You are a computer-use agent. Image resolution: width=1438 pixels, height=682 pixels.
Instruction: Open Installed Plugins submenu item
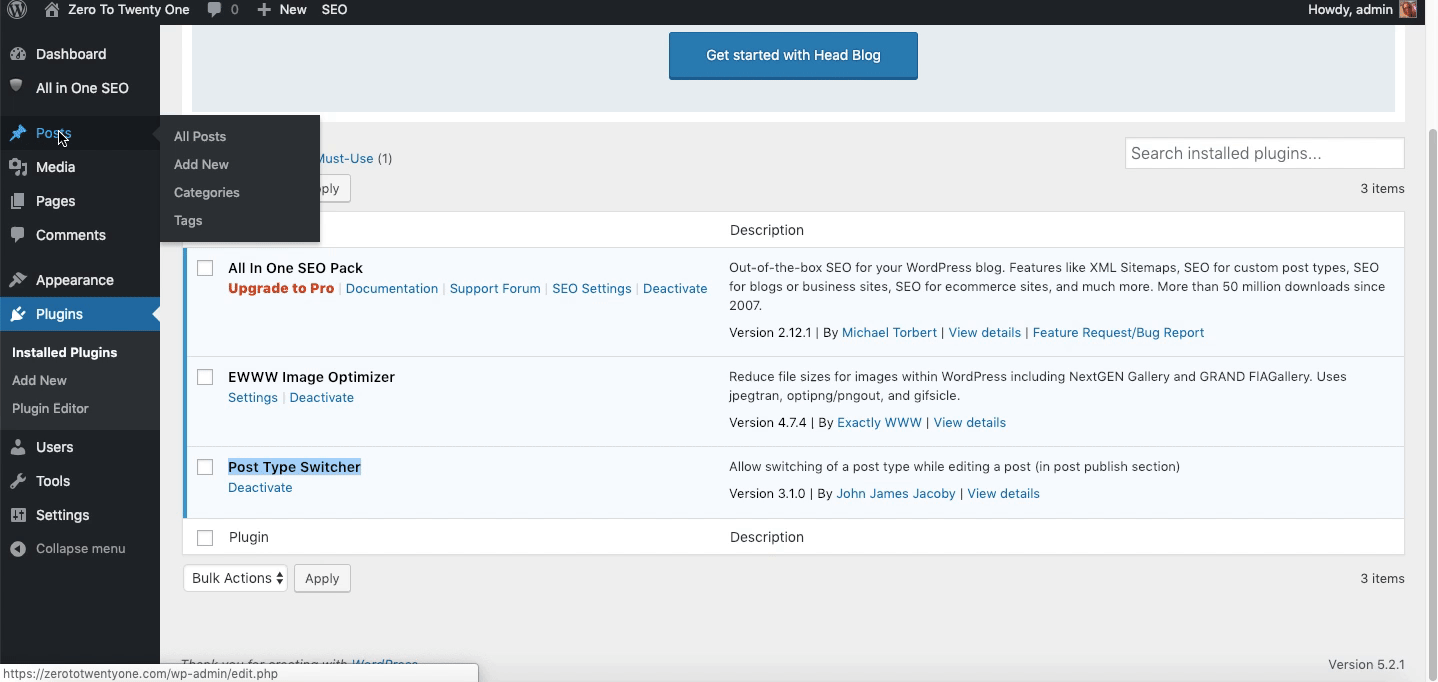click(64, 352)
